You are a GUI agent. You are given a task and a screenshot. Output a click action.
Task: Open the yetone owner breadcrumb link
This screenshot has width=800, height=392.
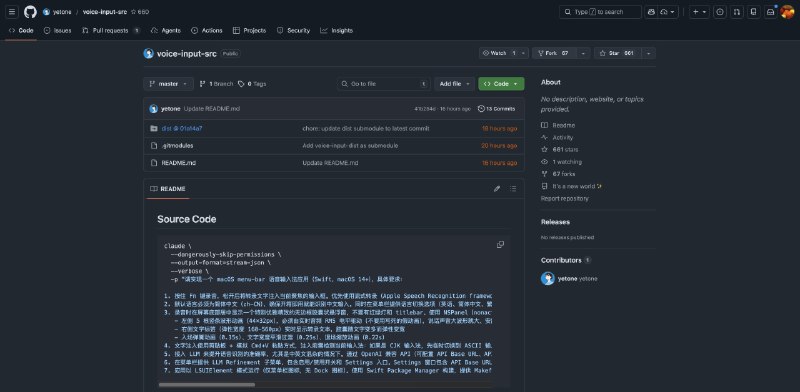(62, 12)
